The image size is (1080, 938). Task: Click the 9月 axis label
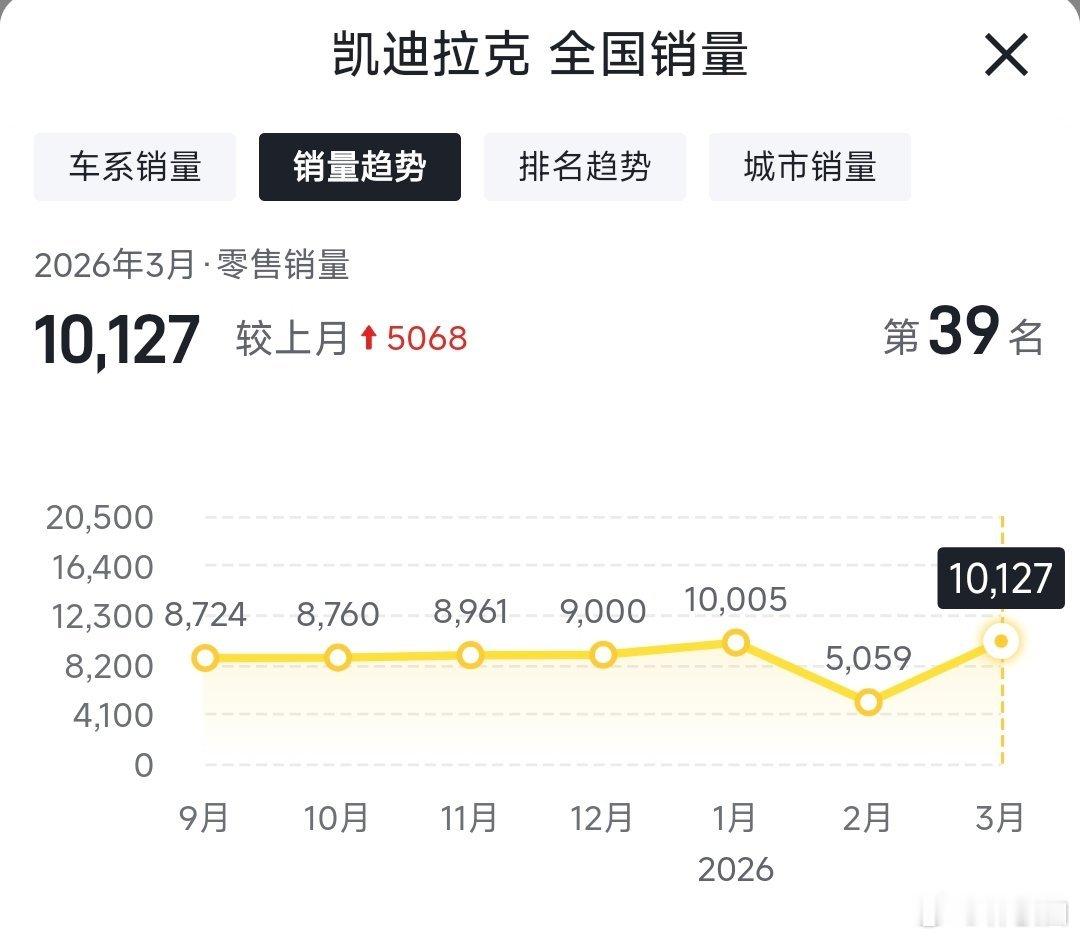204,818
